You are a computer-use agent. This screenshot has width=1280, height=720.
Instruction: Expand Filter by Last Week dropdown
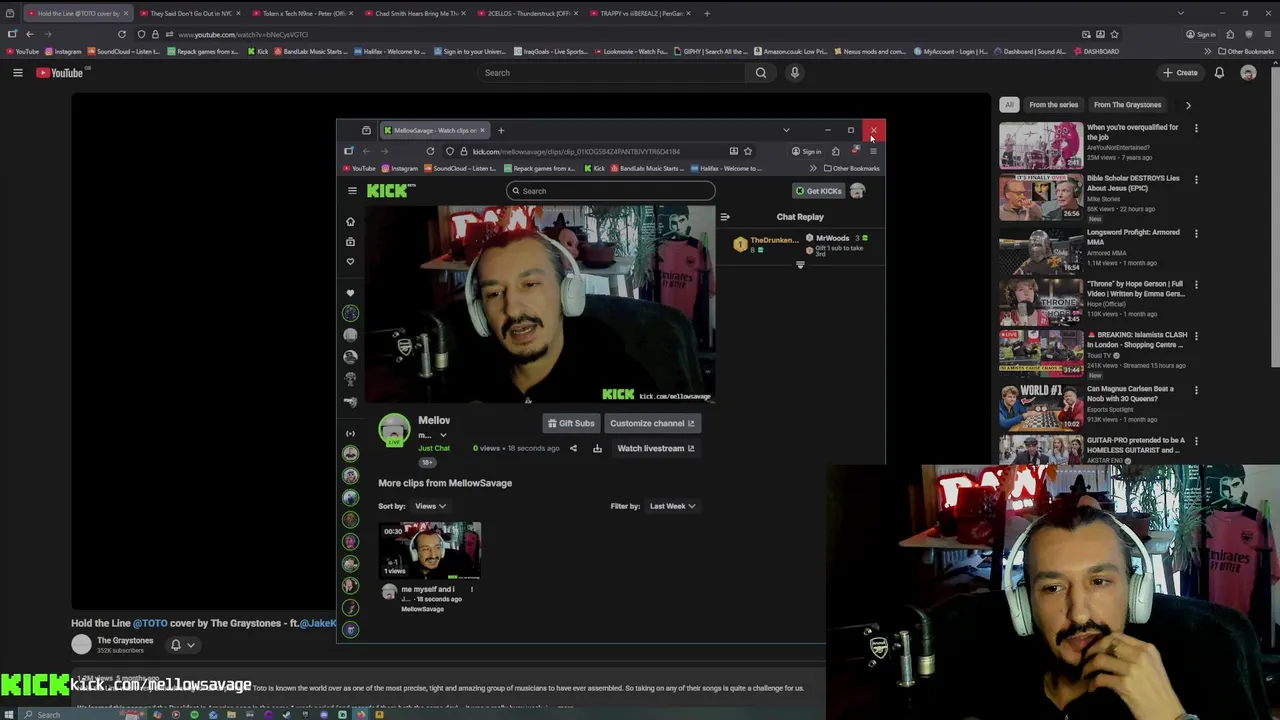point(673,506)
